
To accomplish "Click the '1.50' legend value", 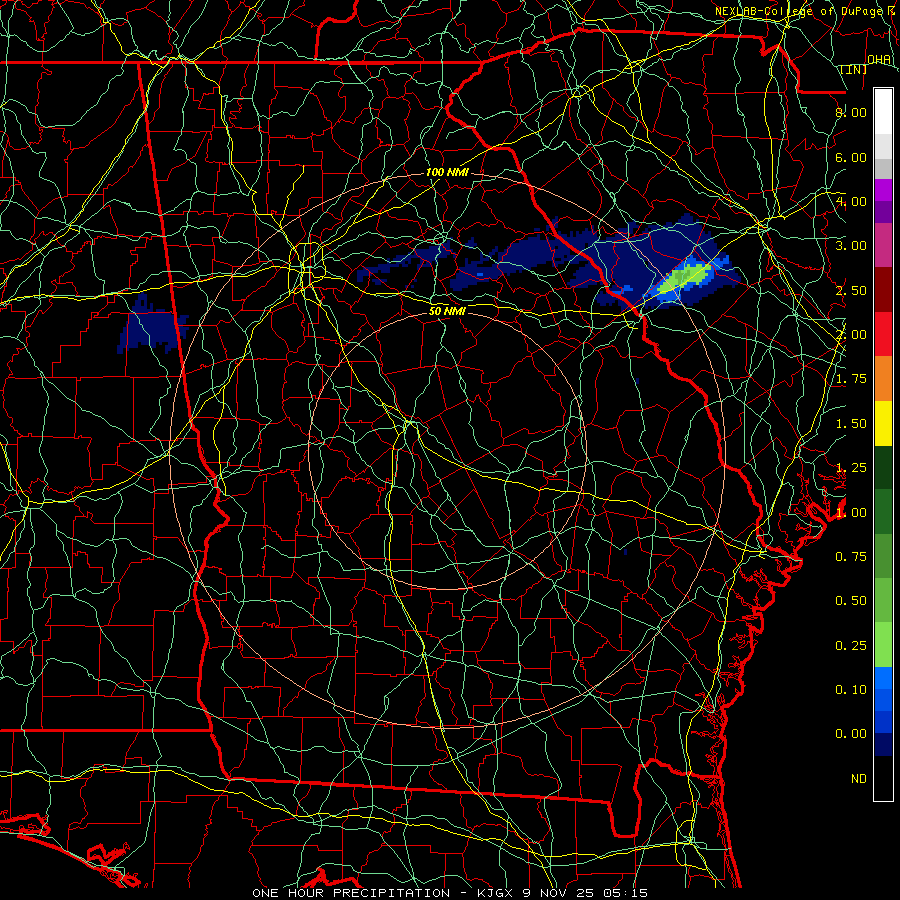I will (x=851, y=424).
